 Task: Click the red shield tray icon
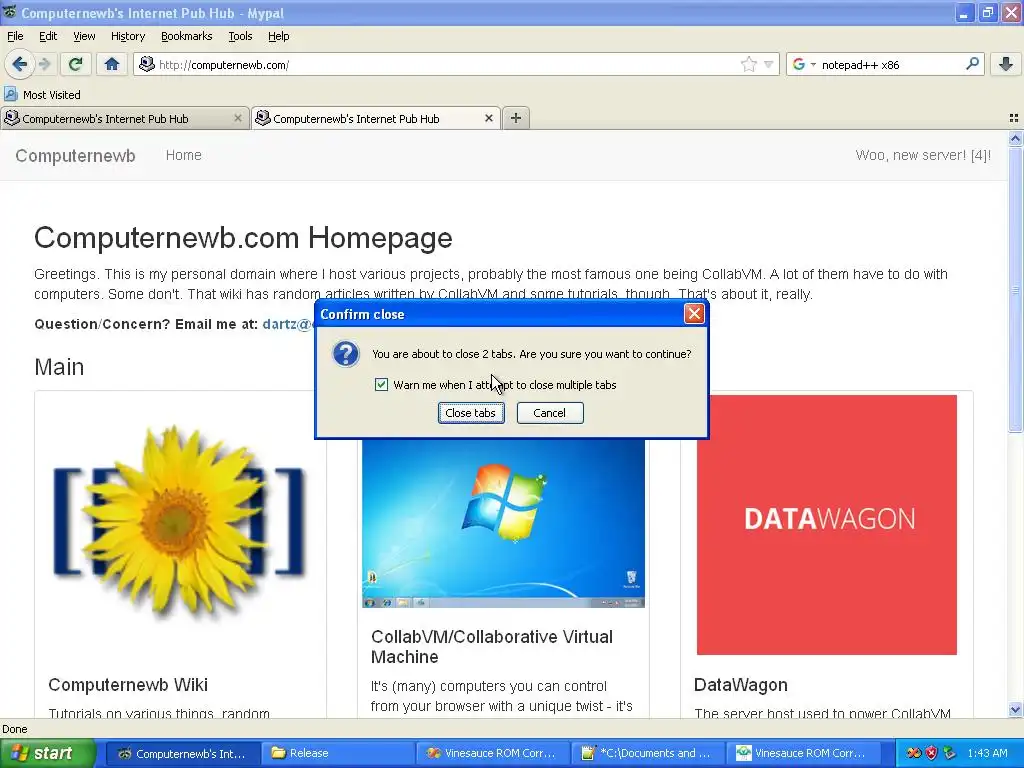[x=931, y=753]
